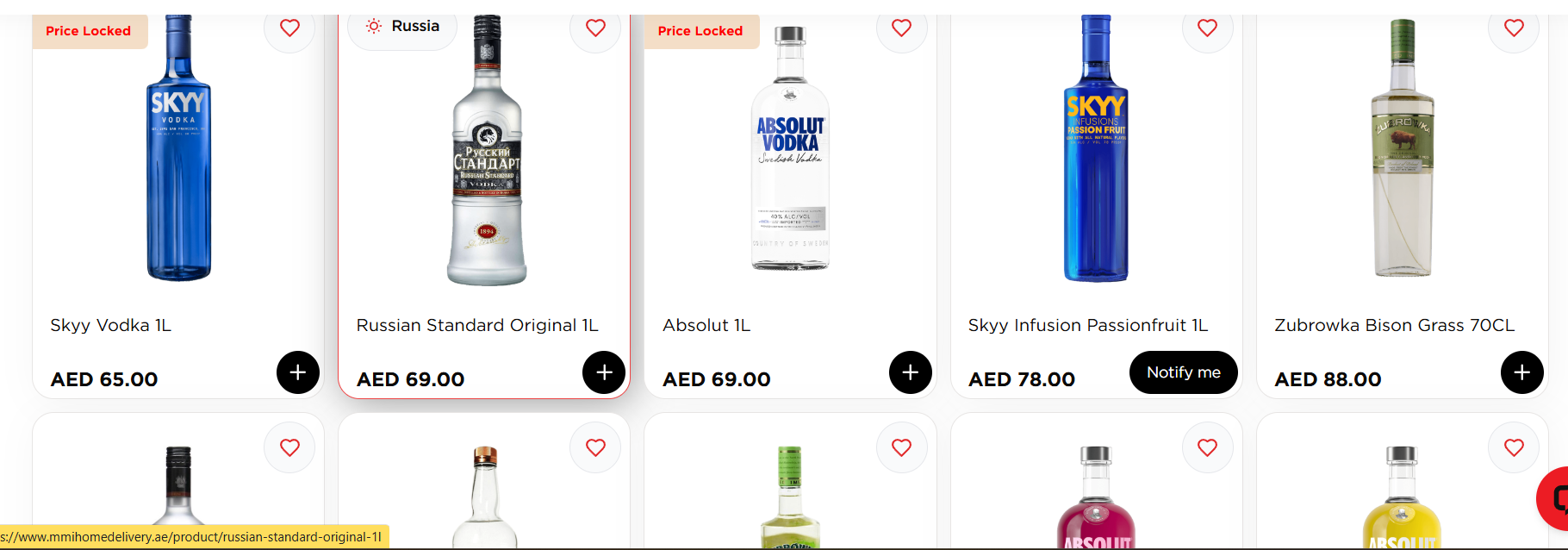Viewport: 1568px width, 550px height.
Task: Add Russian Standard Original 1L to cart
Action: 604,372
